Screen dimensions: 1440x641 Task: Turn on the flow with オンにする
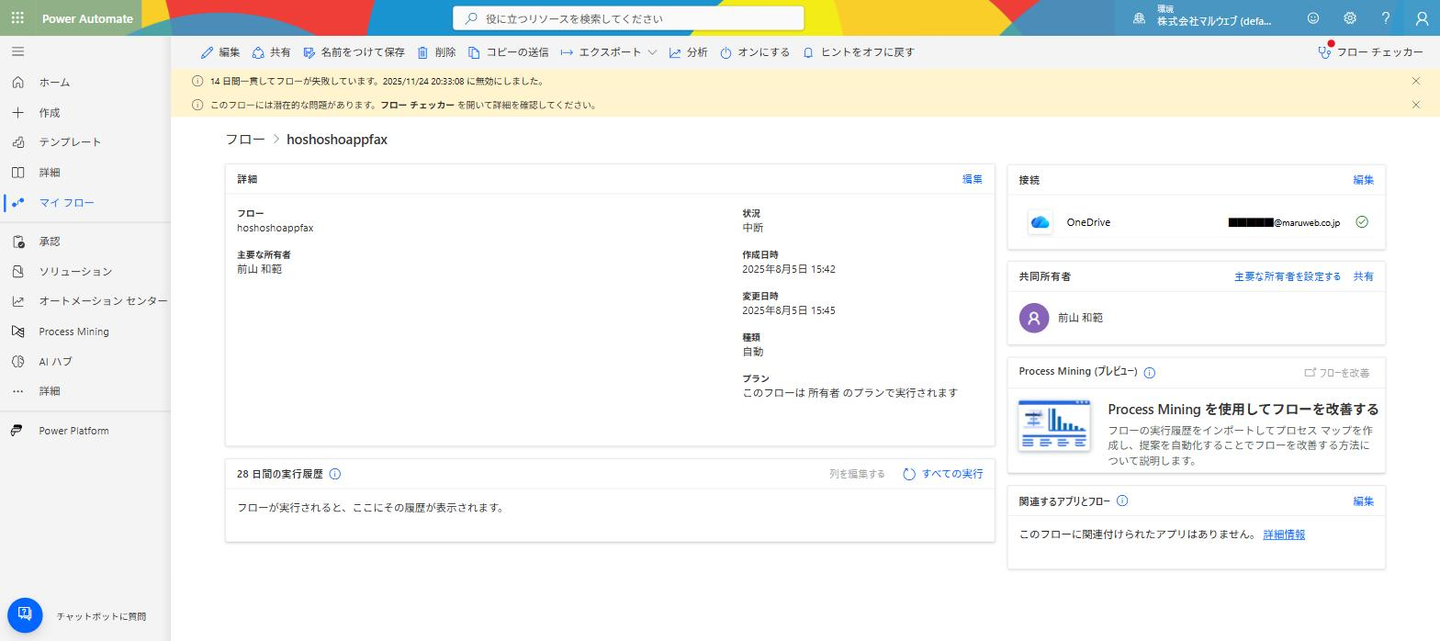click(x=755, y=52)
